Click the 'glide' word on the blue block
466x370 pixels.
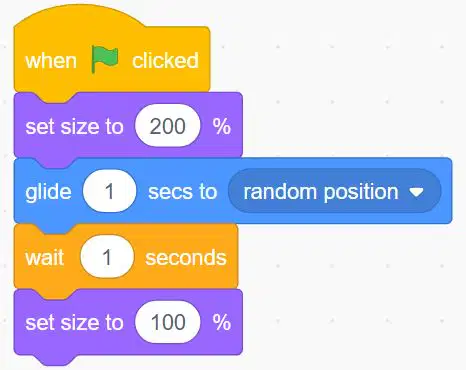coord(48,193)
